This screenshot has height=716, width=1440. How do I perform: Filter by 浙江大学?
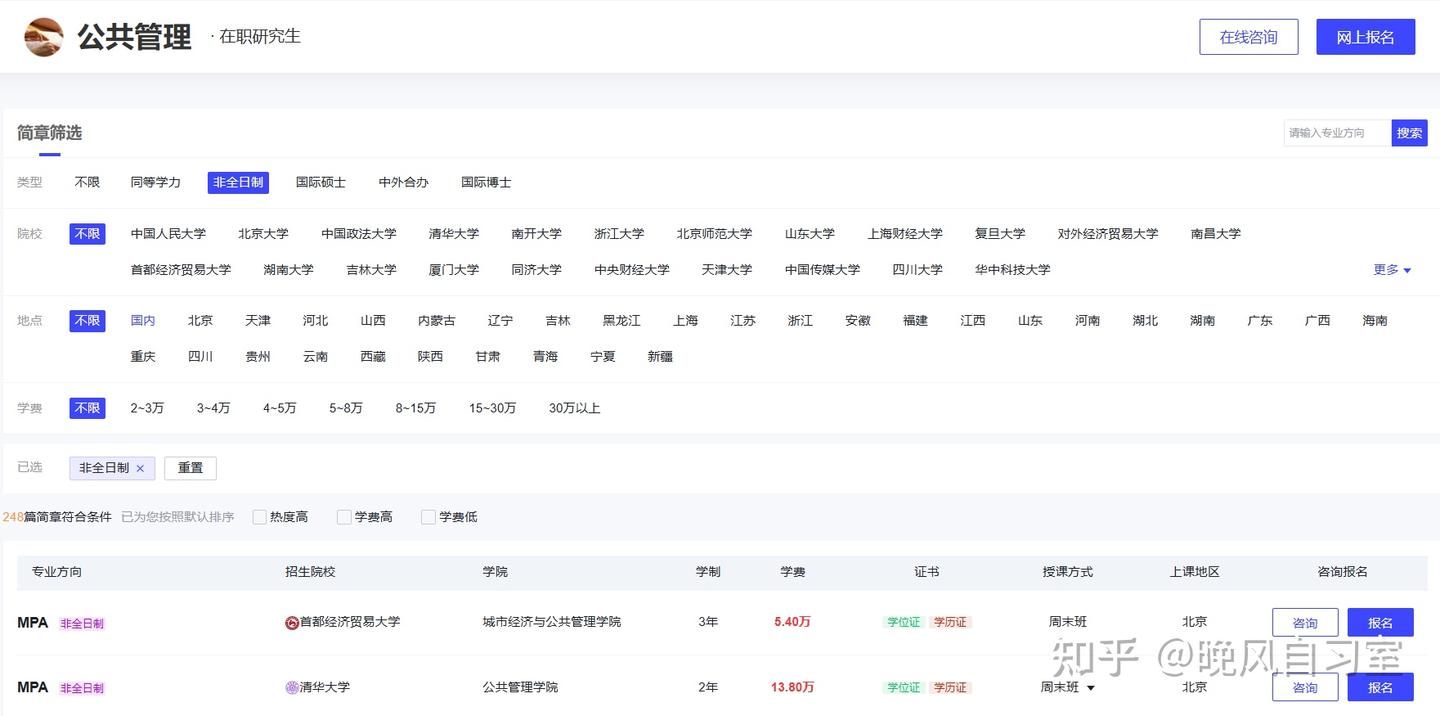[x=619, y=234]
